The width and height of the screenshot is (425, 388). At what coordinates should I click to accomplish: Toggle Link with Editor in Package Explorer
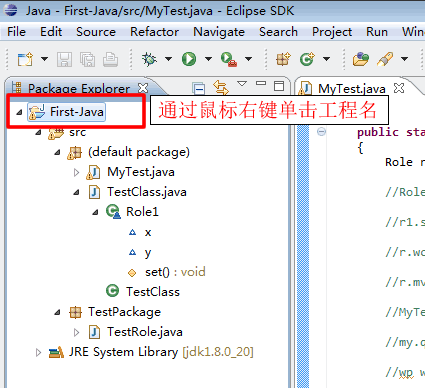pyautogui.click(x=221, y=87)
